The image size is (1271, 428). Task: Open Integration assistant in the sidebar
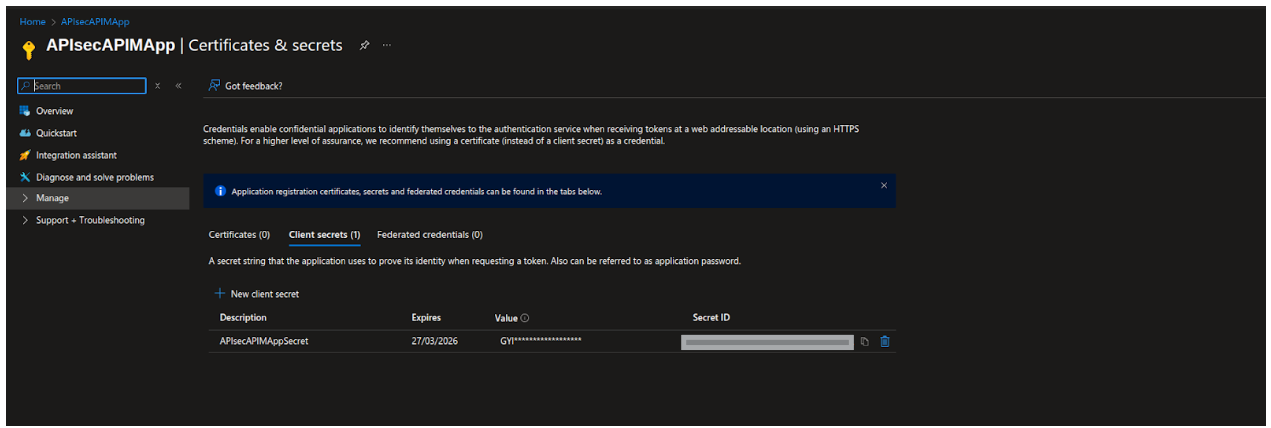[76, 155]
